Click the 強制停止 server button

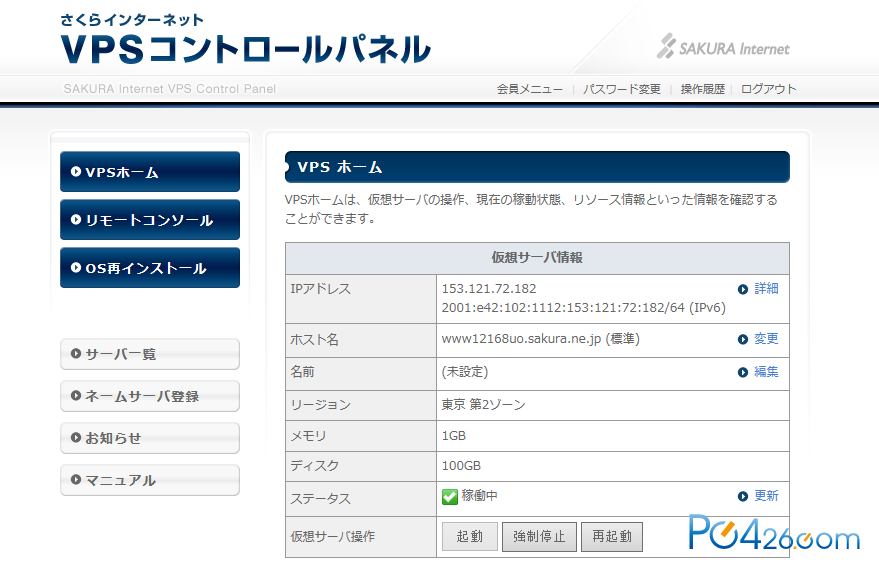pyautogui.click(x=539, y=537)
